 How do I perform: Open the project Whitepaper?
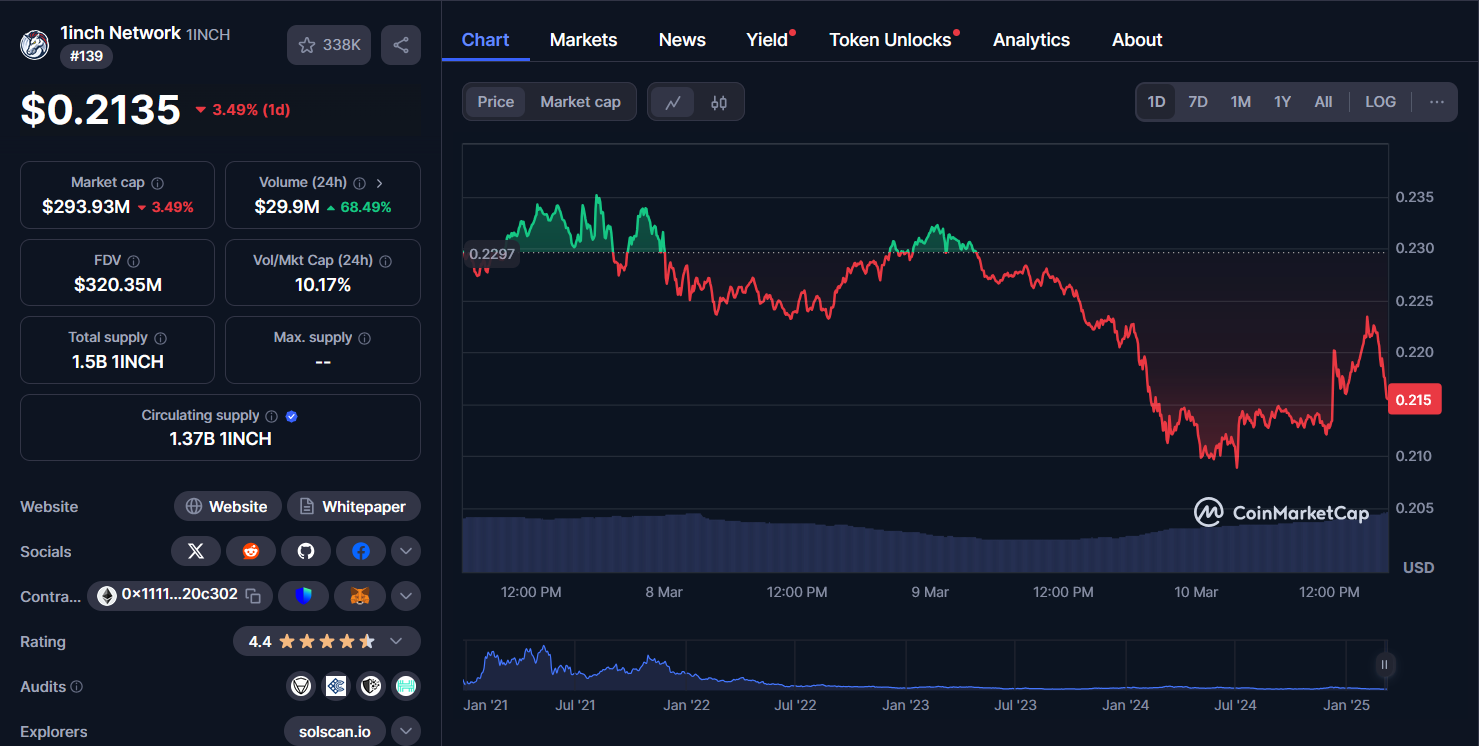(x=353, y=506)
